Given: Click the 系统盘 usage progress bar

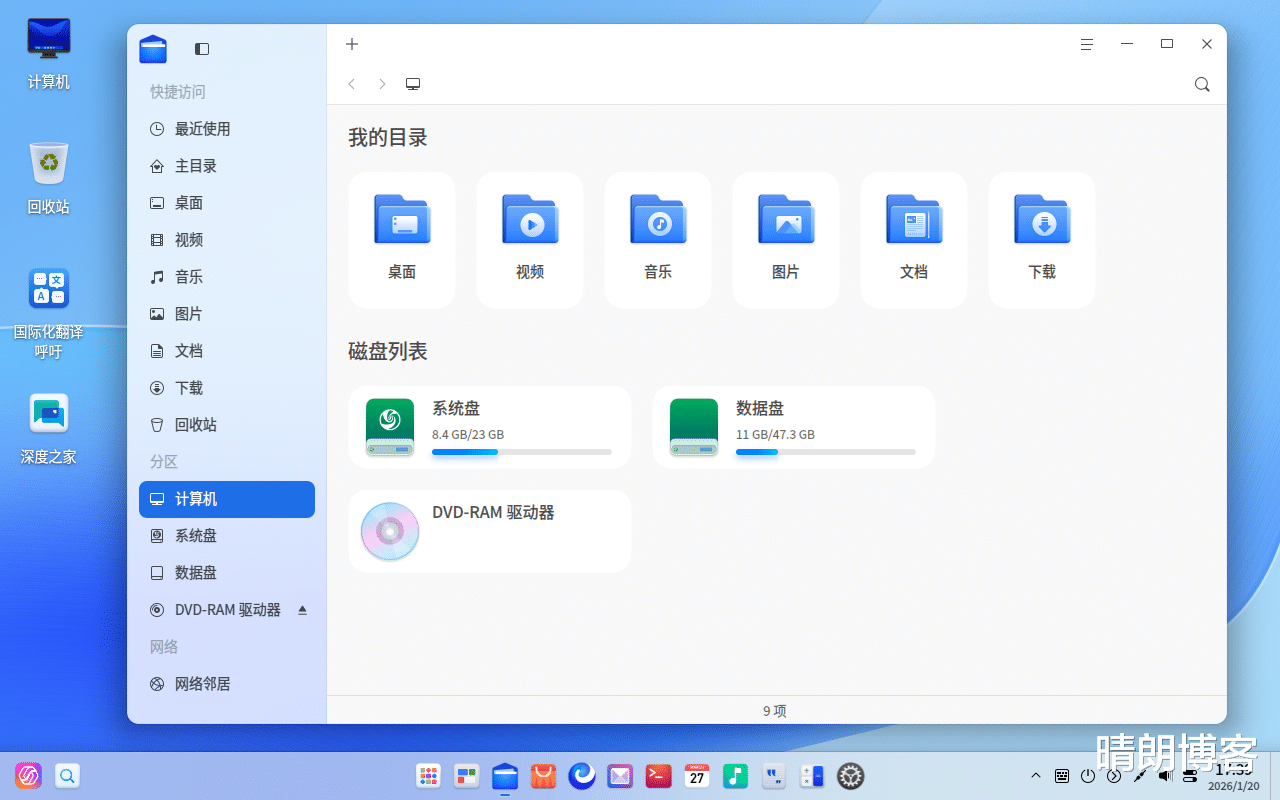Looking at the screenshot, I should coord(522,452).
